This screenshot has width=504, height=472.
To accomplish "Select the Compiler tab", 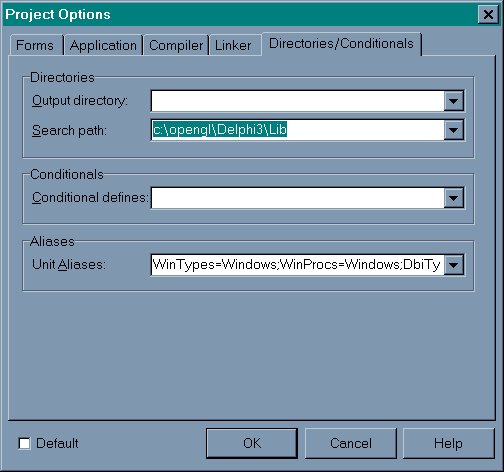I will [x=176, y=45].
